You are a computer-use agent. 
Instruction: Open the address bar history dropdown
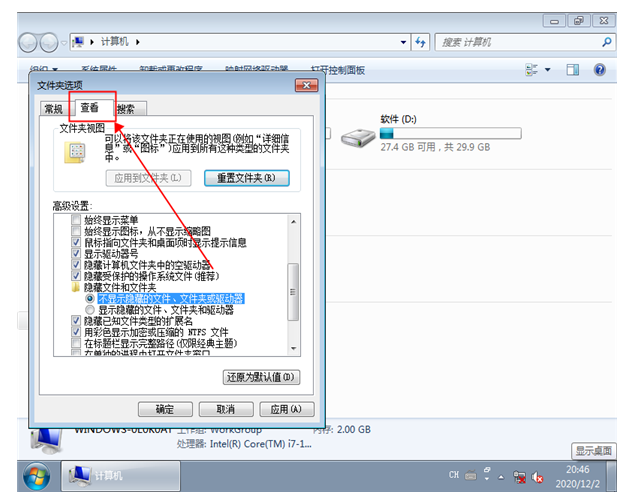point(403,42)
